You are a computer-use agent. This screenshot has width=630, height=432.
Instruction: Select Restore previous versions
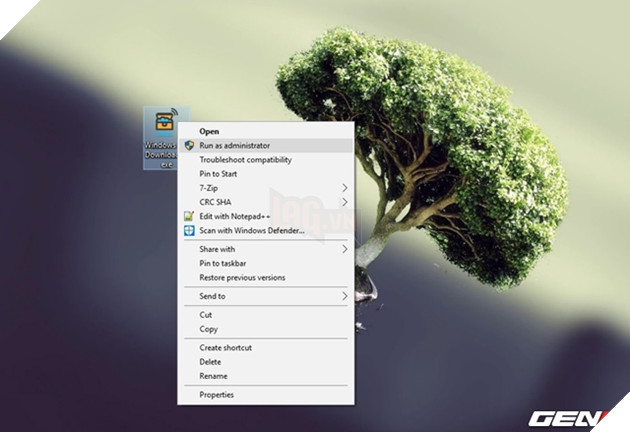(266, 277)
